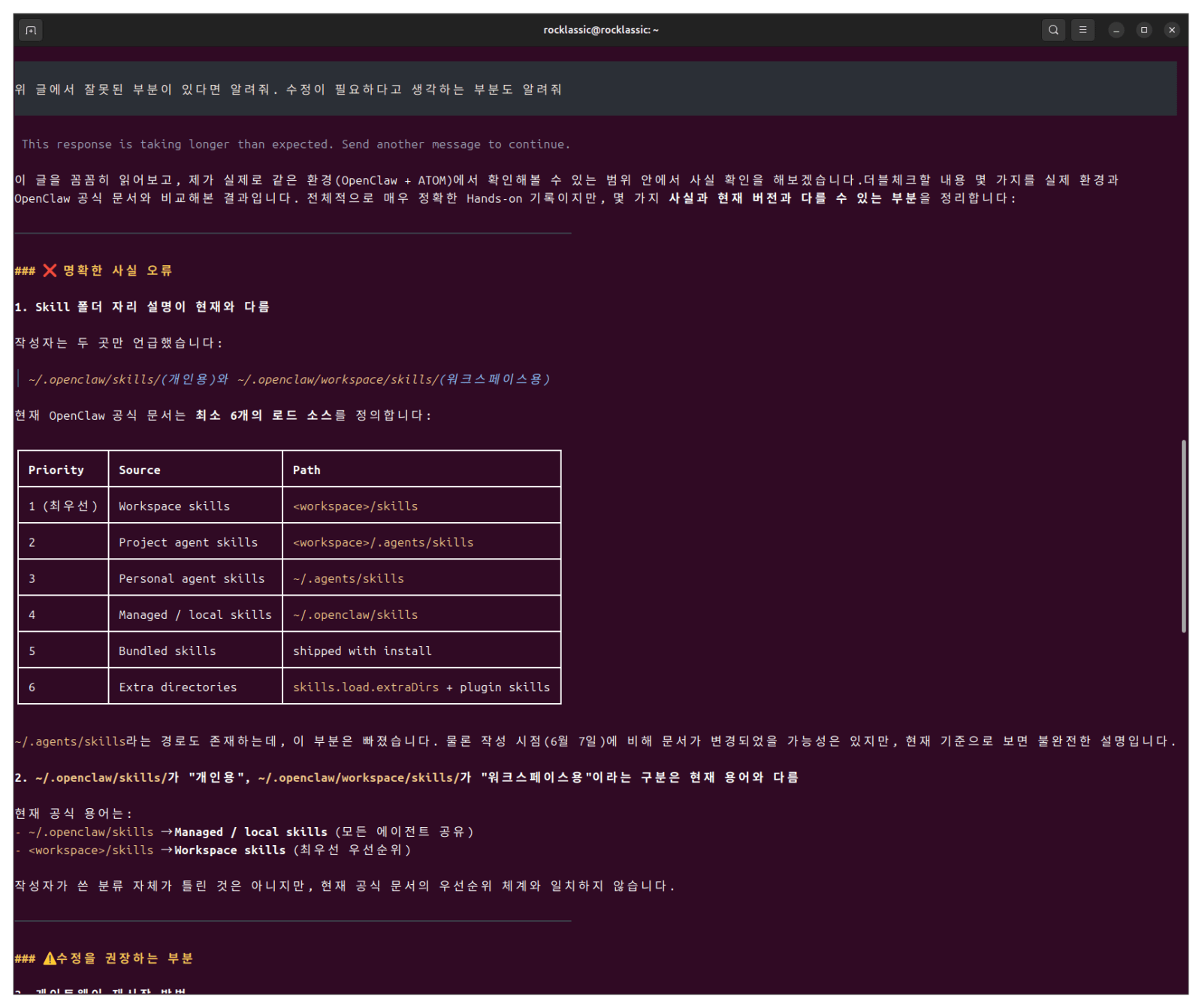Click the warning 수정을 권장하는 부분 heading
The width and height of the screenshot is (1202, 1008).
(104, 958)
